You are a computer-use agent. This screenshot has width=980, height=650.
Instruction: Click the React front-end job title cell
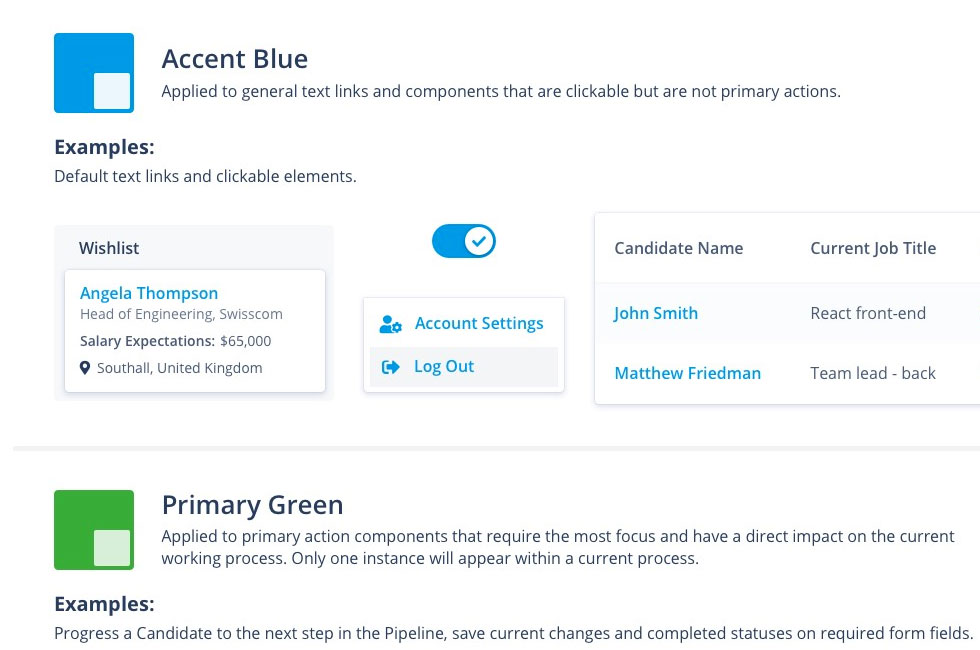click(868, 313)
